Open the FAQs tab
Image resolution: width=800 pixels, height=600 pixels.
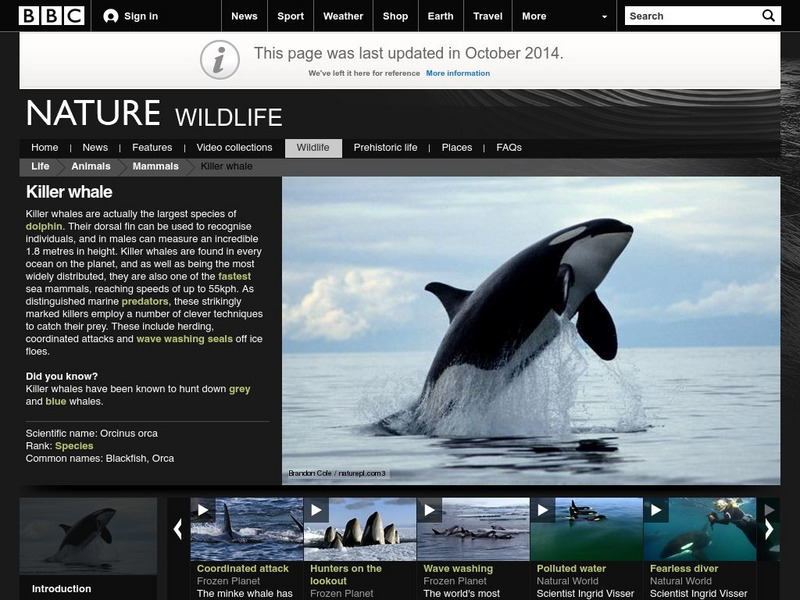(509, 147)
